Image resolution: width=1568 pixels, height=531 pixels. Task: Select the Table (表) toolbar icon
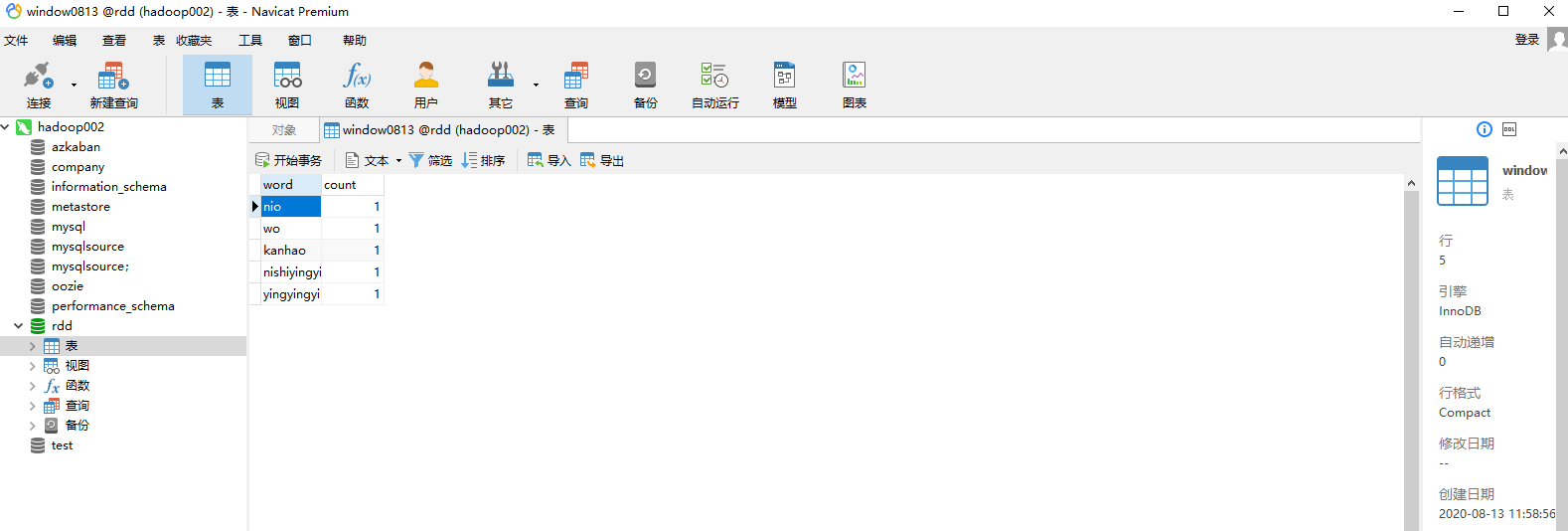217,76
